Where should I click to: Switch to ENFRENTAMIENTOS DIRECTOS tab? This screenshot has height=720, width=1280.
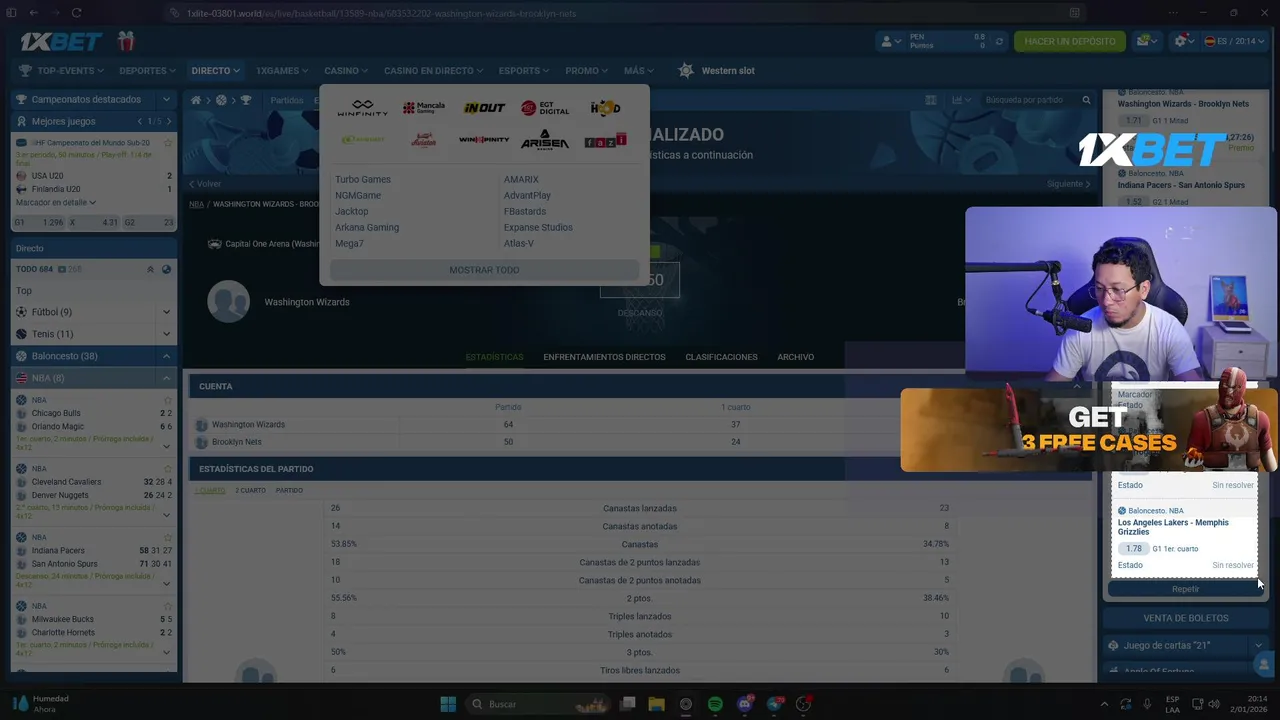click(604, 357)
